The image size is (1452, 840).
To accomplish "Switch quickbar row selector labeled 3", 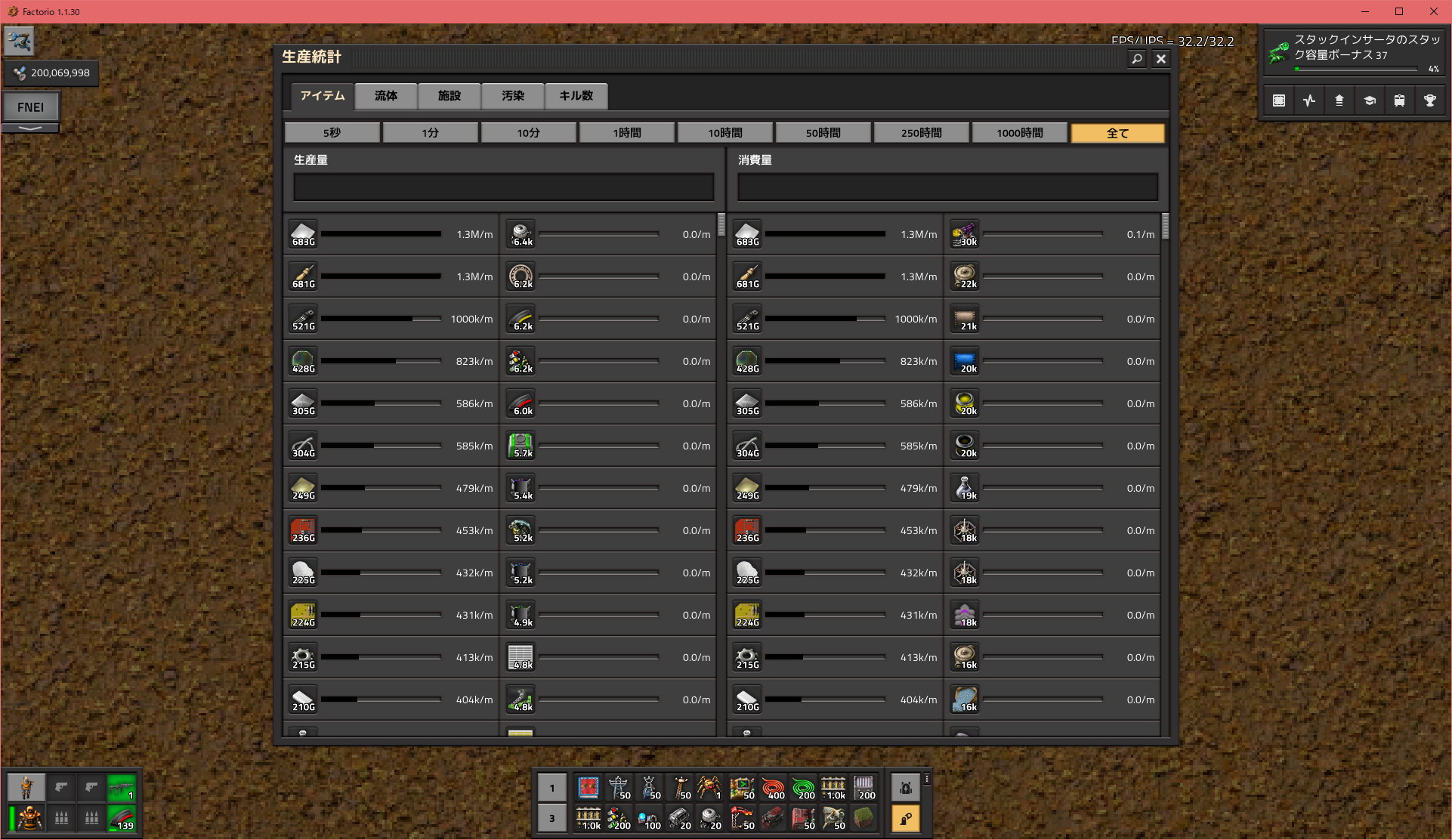I will [x=552, y=818].
